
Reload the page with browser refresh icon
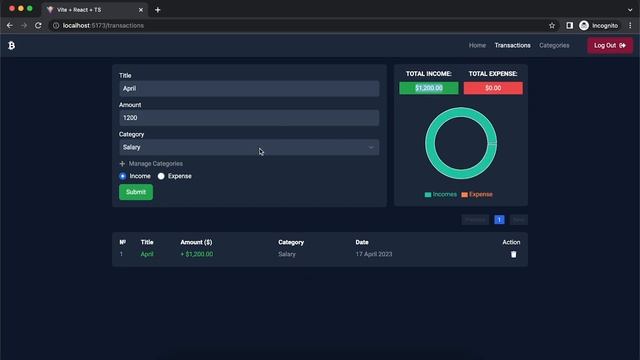(38, 25)
